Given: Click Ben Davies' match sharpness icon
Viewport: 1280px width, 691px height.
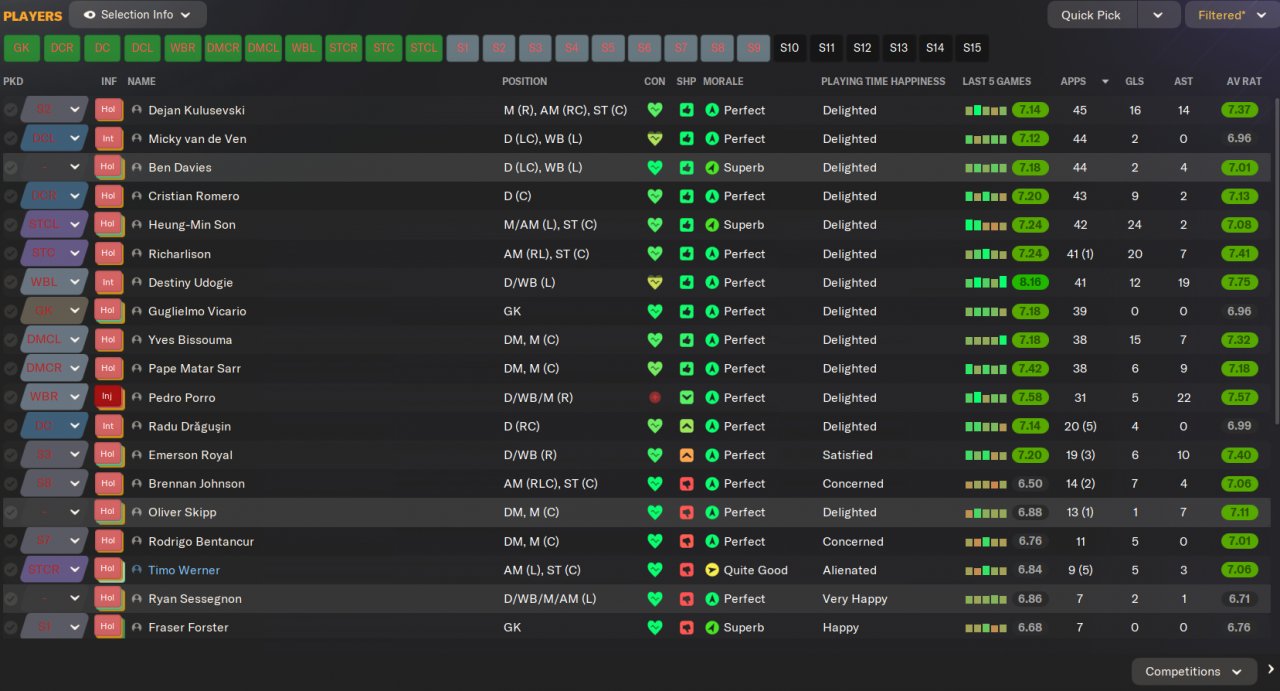Looking at the screenshot, I should coord(686,168).
